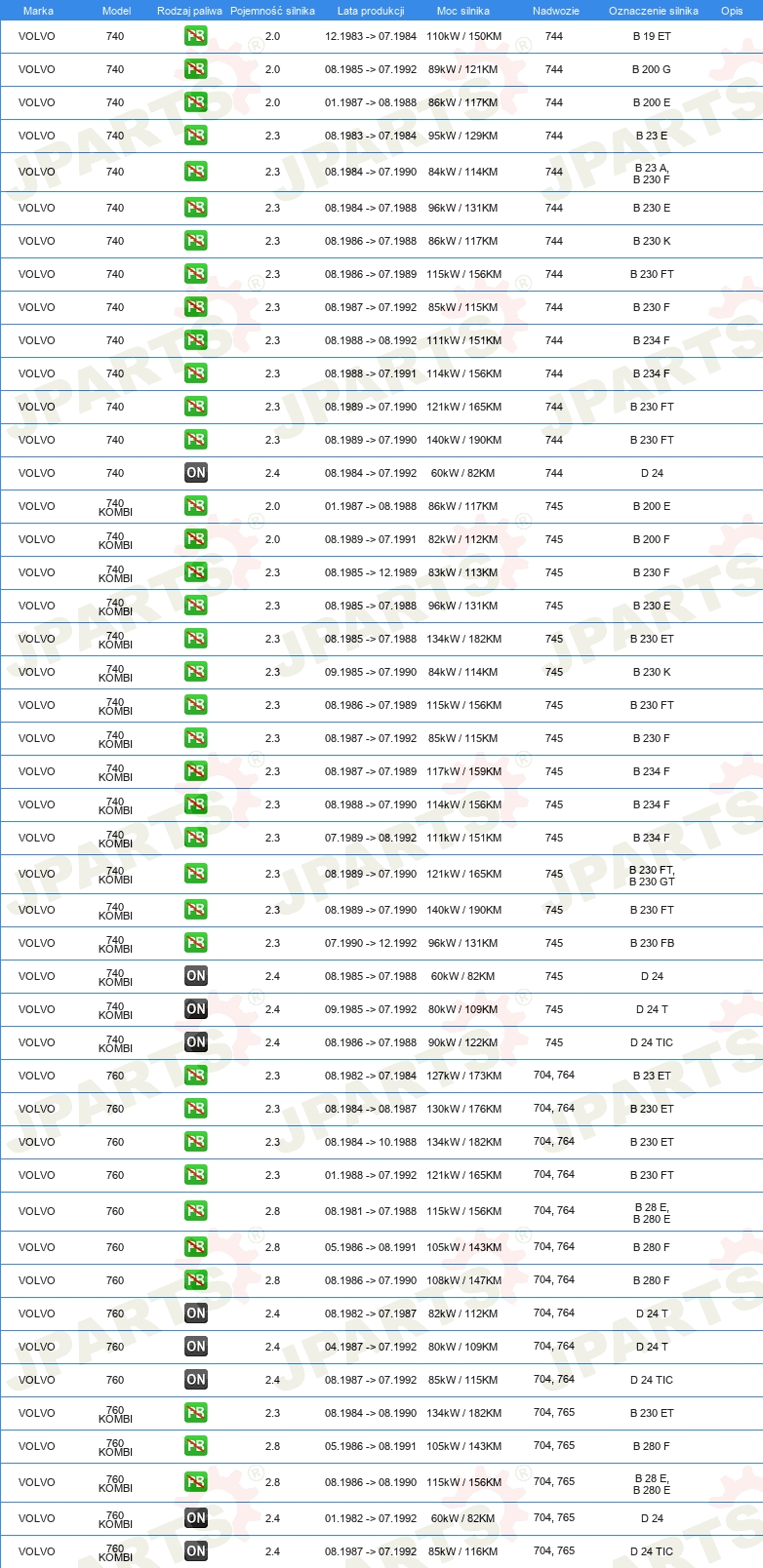763x1568 pixels.
Task: Select the 01.1982 -> 07.1992 date cell
Action: [x=371, y=1518]
